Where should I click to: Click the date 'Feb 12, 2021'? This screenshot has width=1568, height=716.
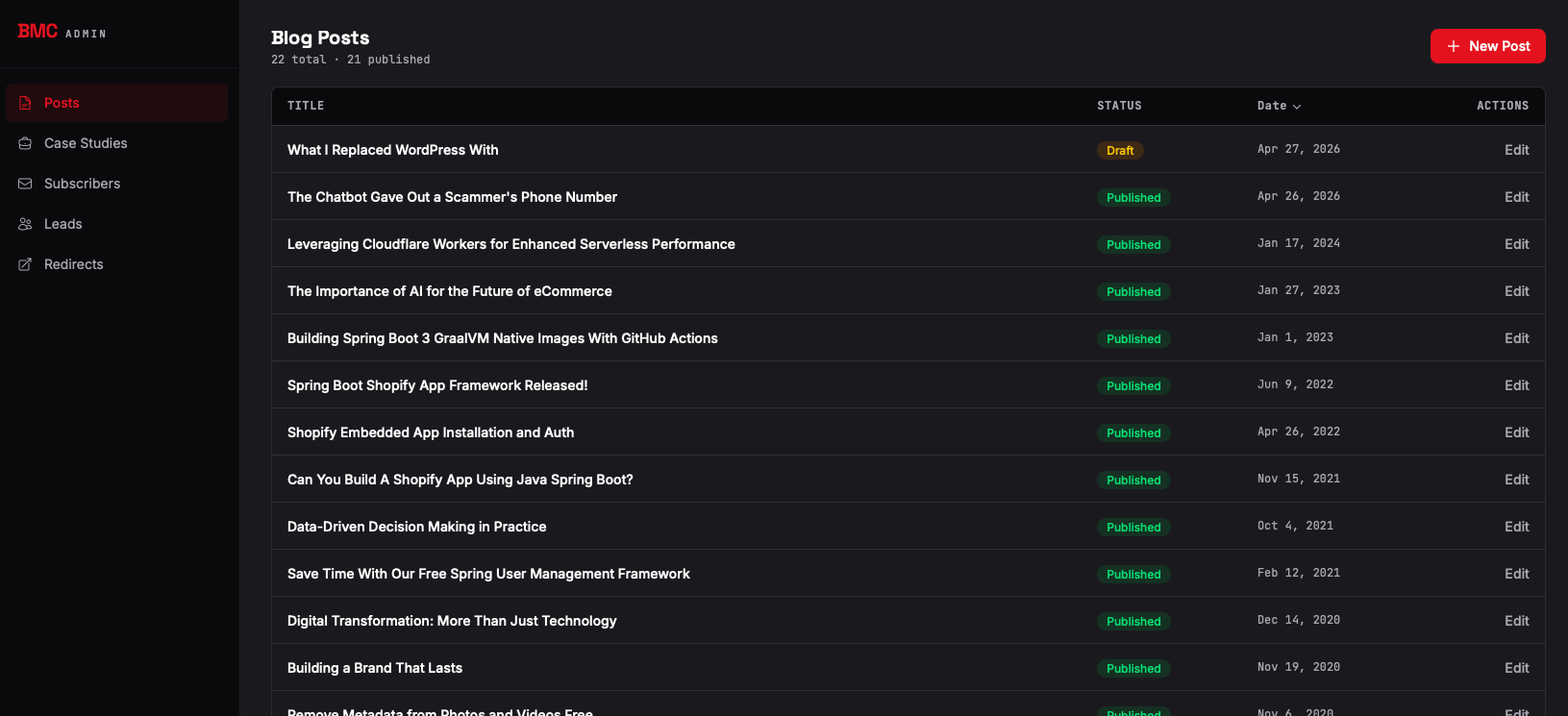click(1298, 573)
